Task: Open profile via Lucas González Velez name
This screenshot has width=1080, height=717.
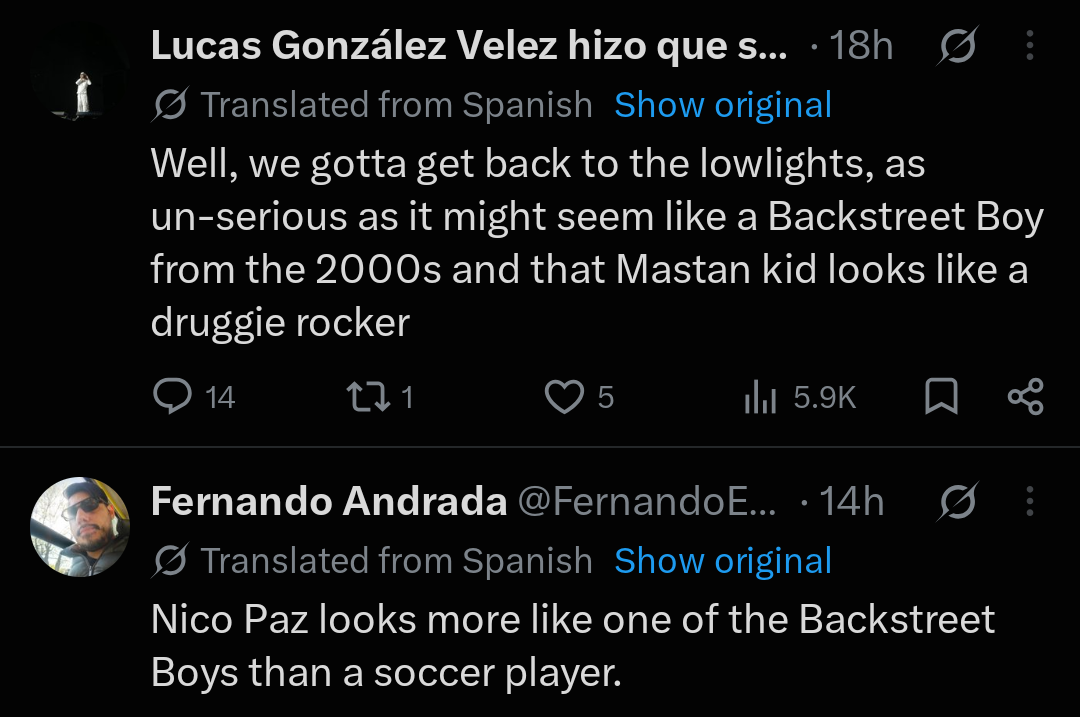Action: (468, 46)
